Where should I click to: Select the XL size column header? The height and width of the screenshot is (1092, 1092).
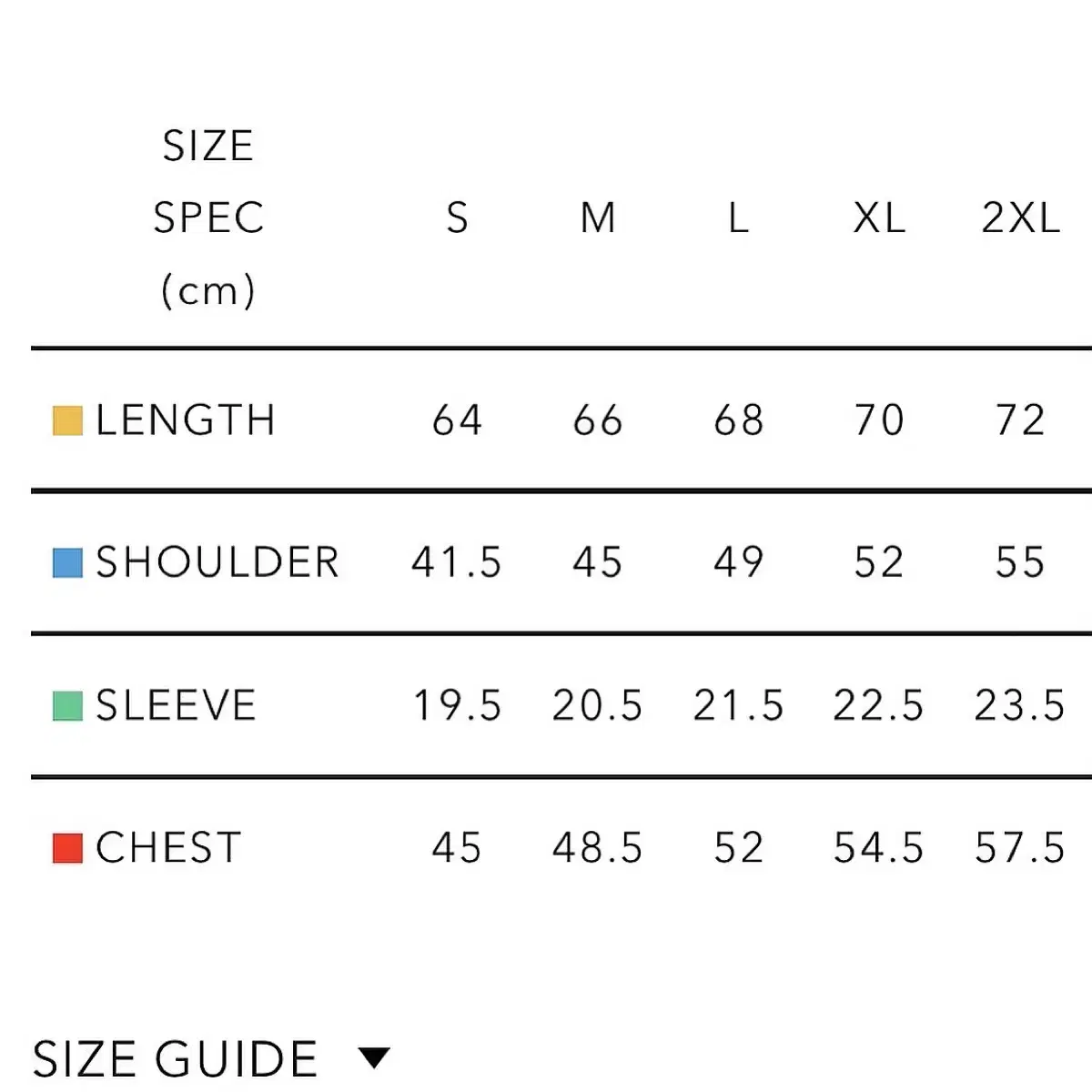[879, 218]
